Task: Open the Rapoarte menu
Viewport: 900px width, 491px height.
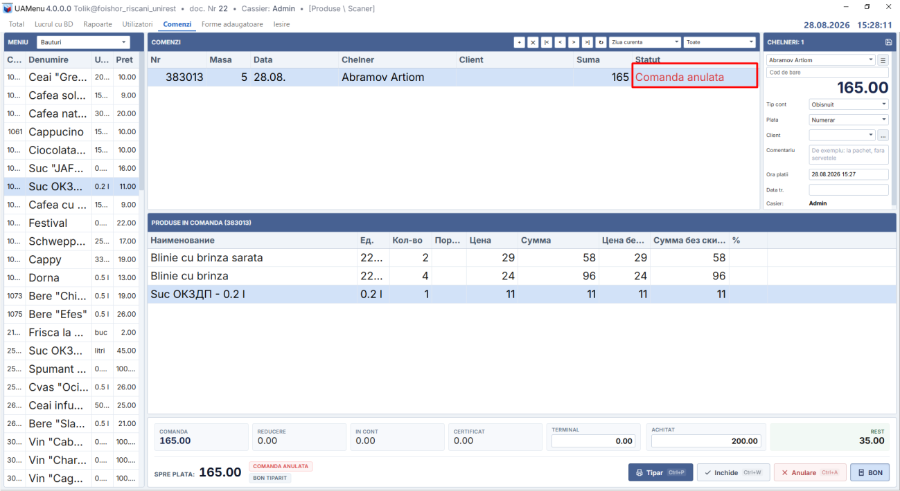Action: (x=98, y=24)
